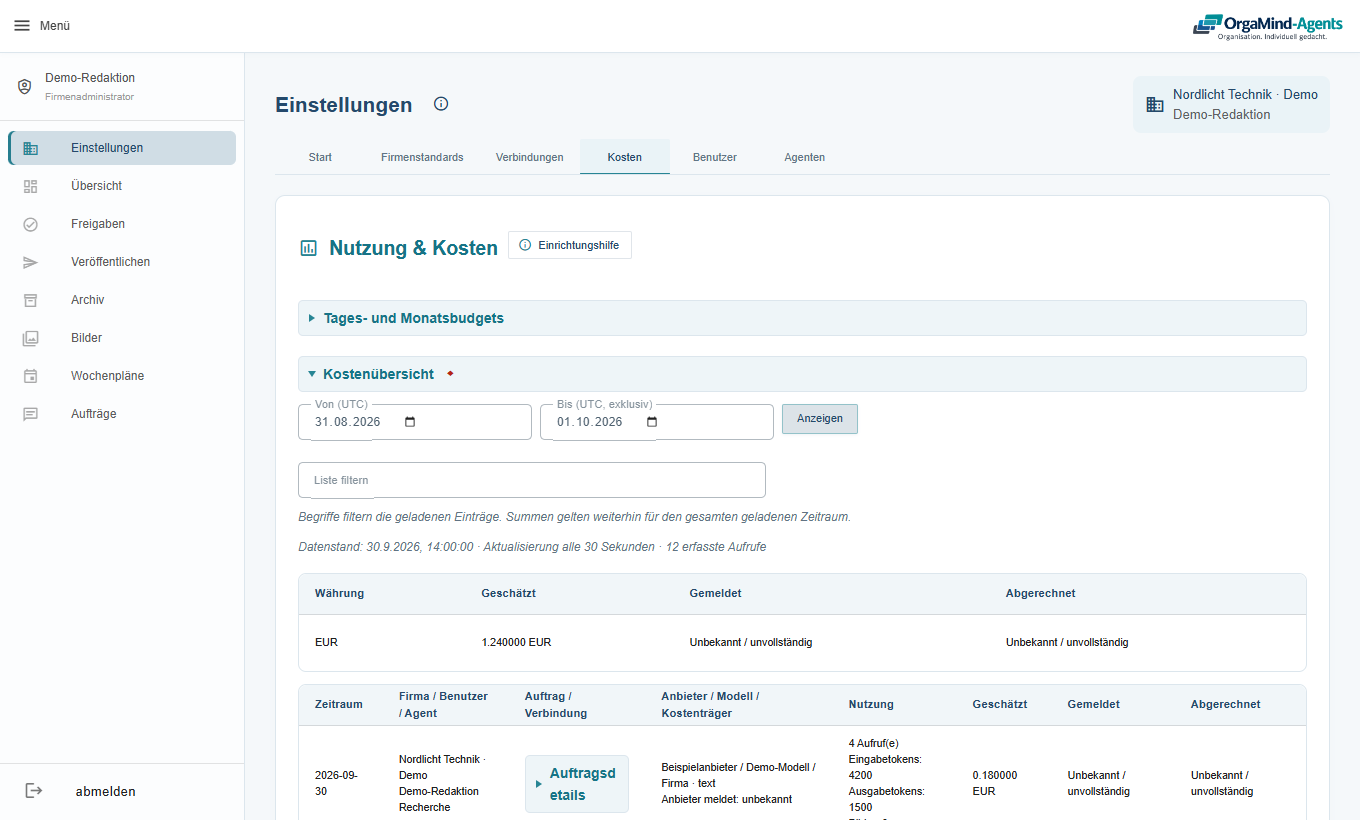Expand the Tages- und Monatsbudgets section
The width and height of the screenshot is (1360, 820).
[802, 318]
